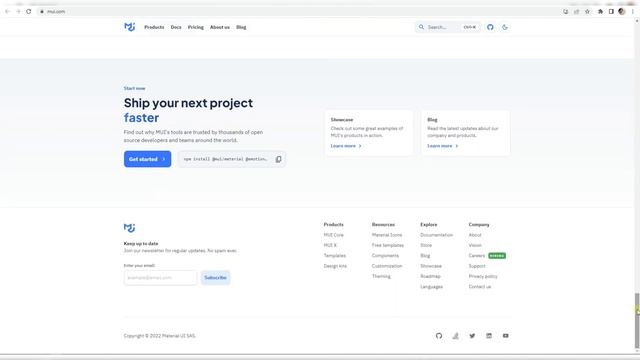The height and width of the screenshot is (360, 640).
Task: Open Learn more in the Showcase card
Action: [346, 146]
